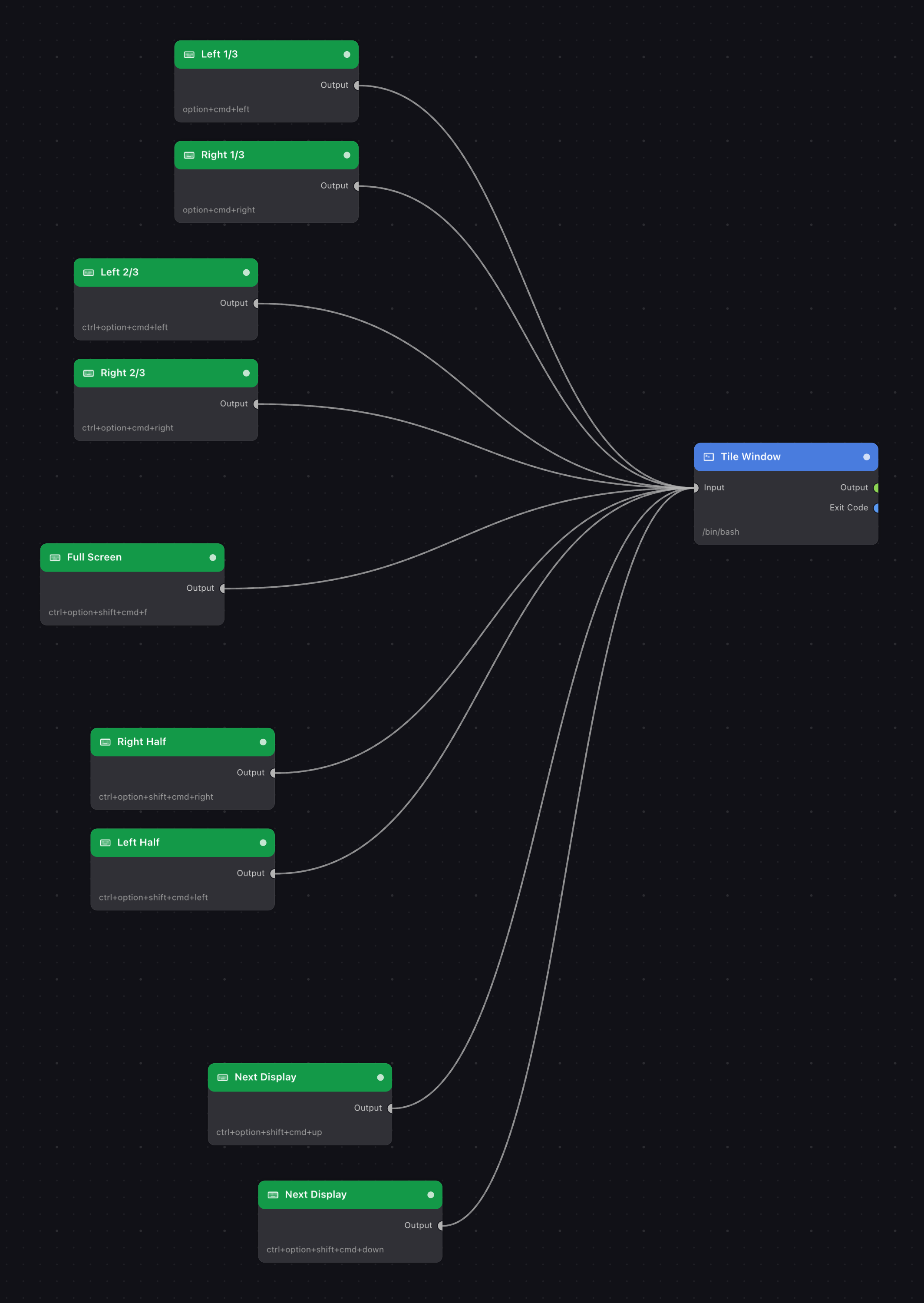Click the keyboard icon on Right 2/3 node

tap(89, 373)
